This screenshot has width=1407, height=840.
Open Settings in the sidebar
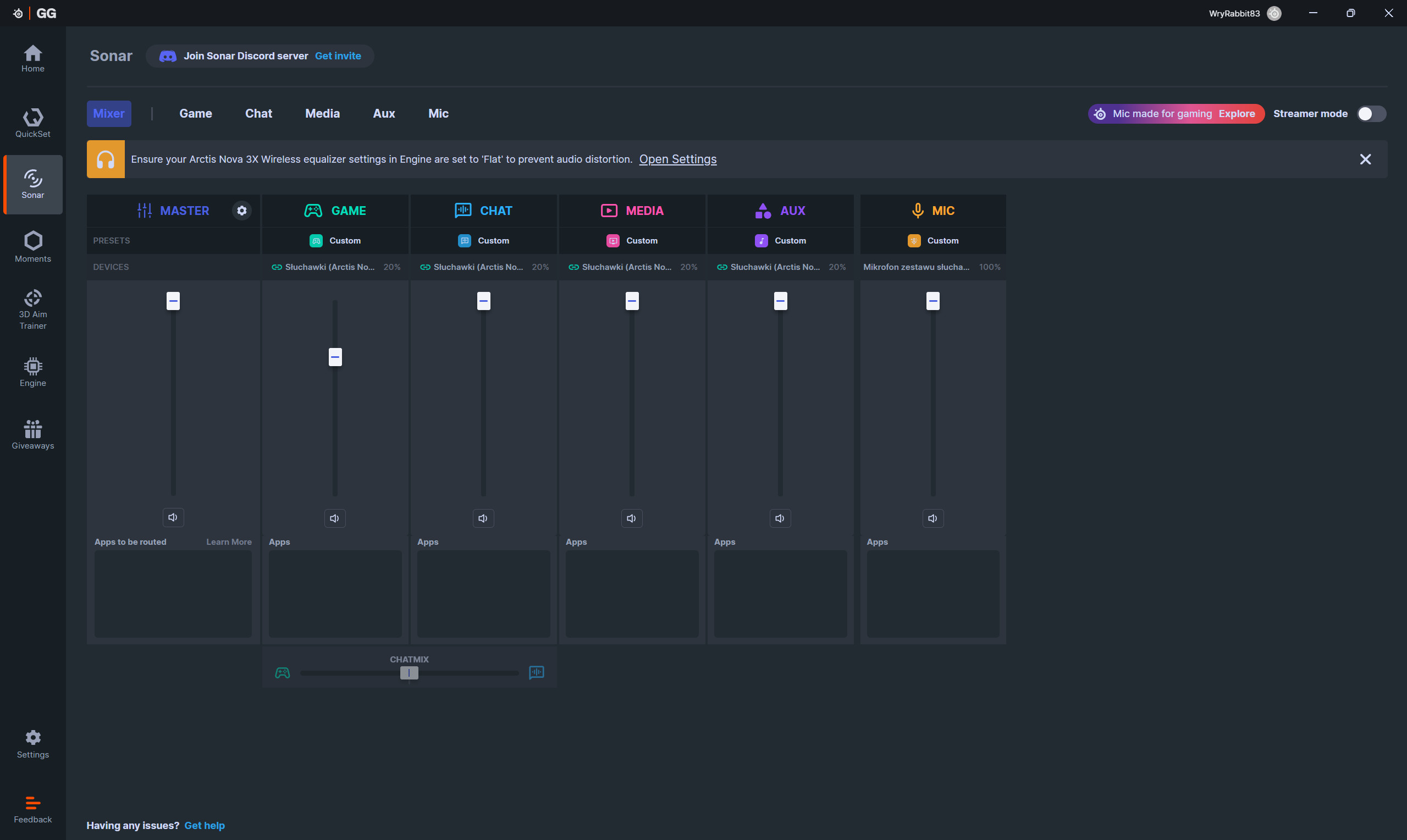[33, 744]
